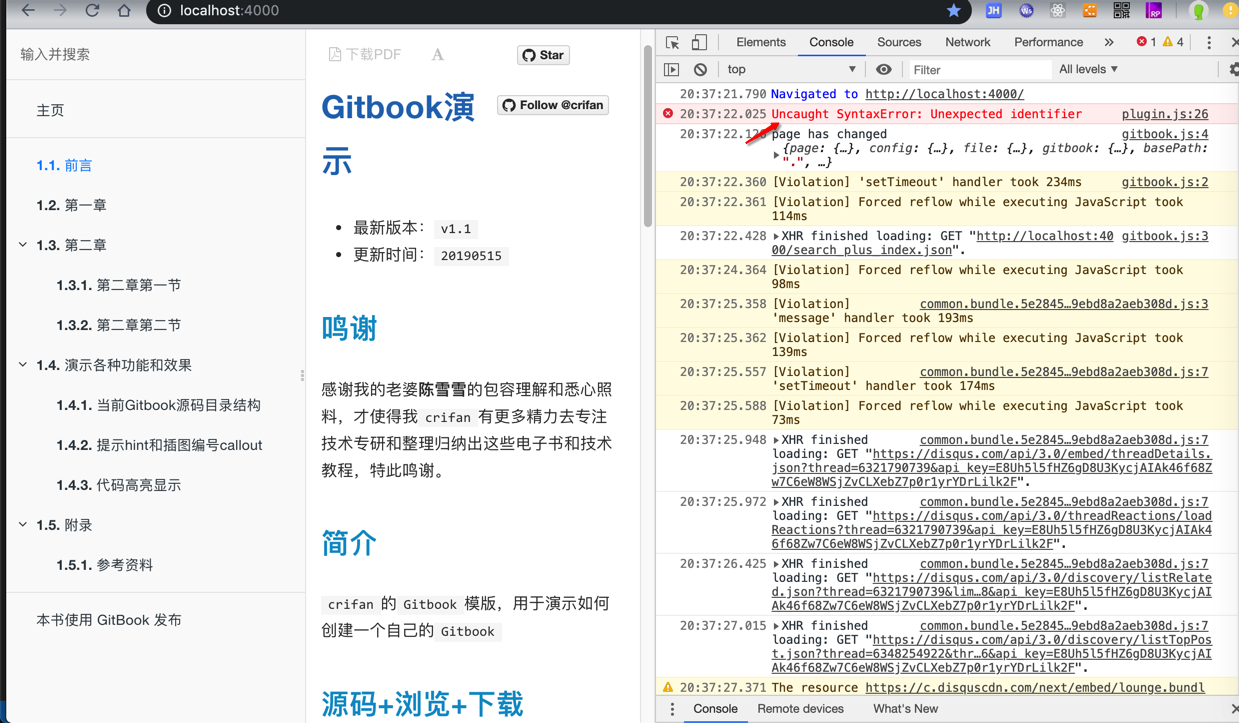Collapse the 1.3. 第二章 chapter chevron
The image size is (1239, 725).
23,245
